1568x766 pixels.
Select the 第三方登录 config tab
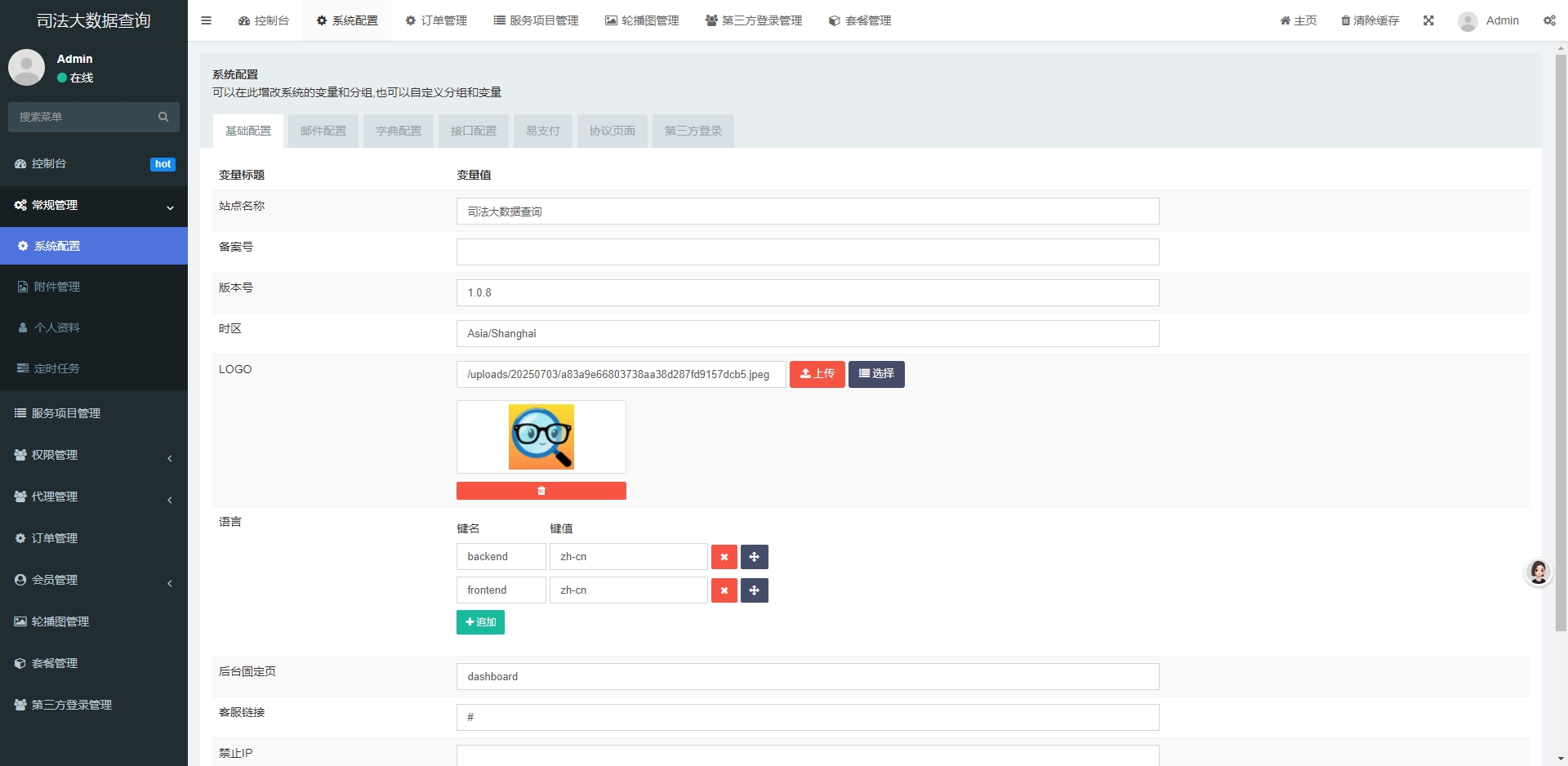pos(693,131)
